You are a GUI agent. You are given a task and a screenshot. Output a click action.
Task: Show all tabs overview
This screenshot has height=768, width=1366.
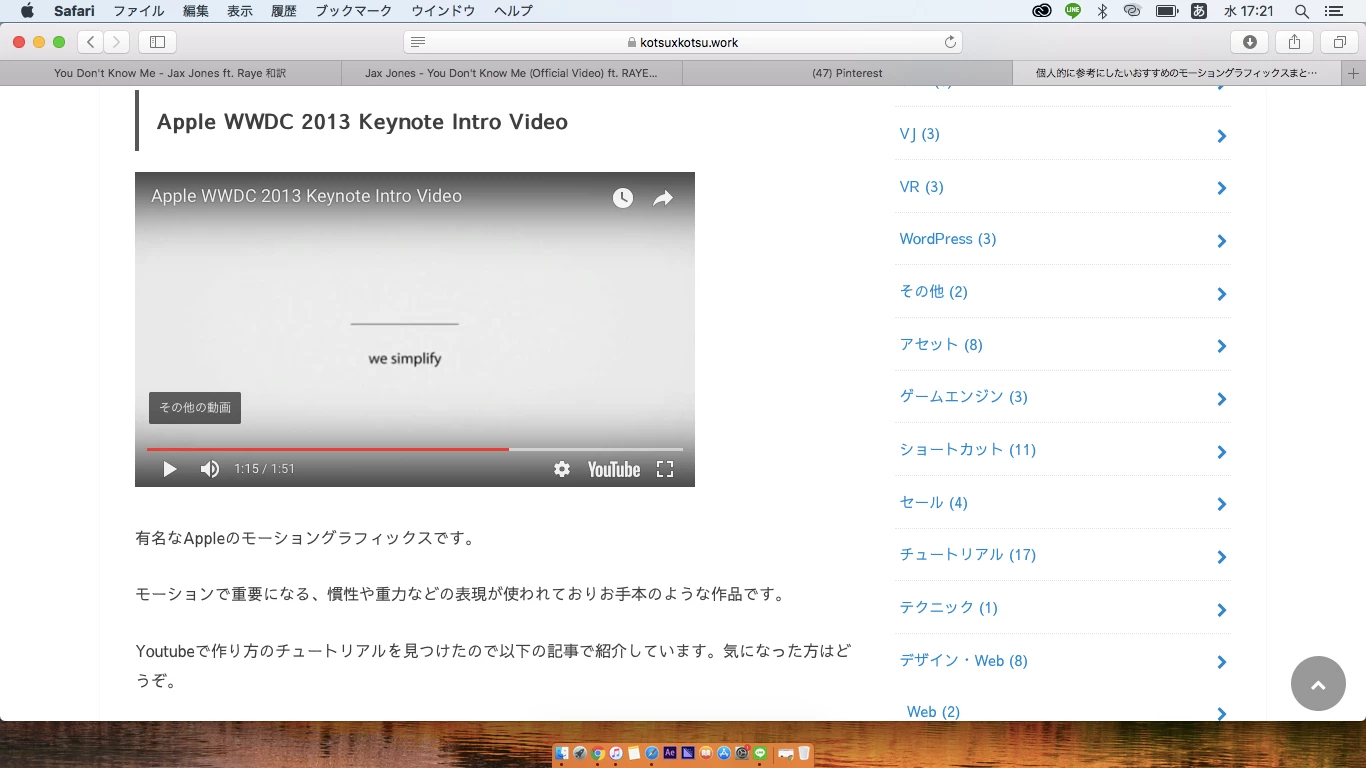pos(1339,42)
